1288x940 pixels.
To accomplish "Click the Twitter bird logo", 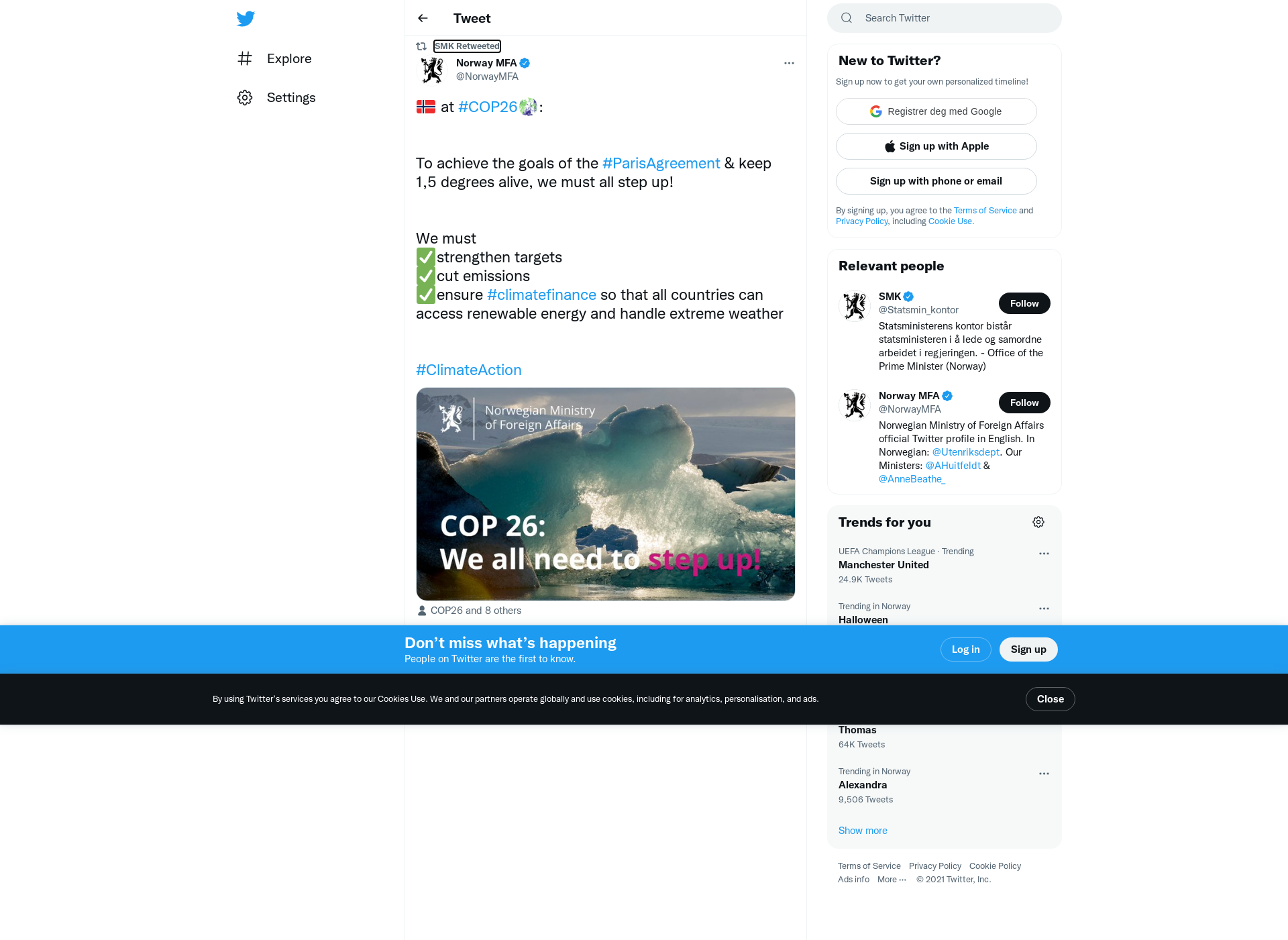I will click(x=246, y=18).
